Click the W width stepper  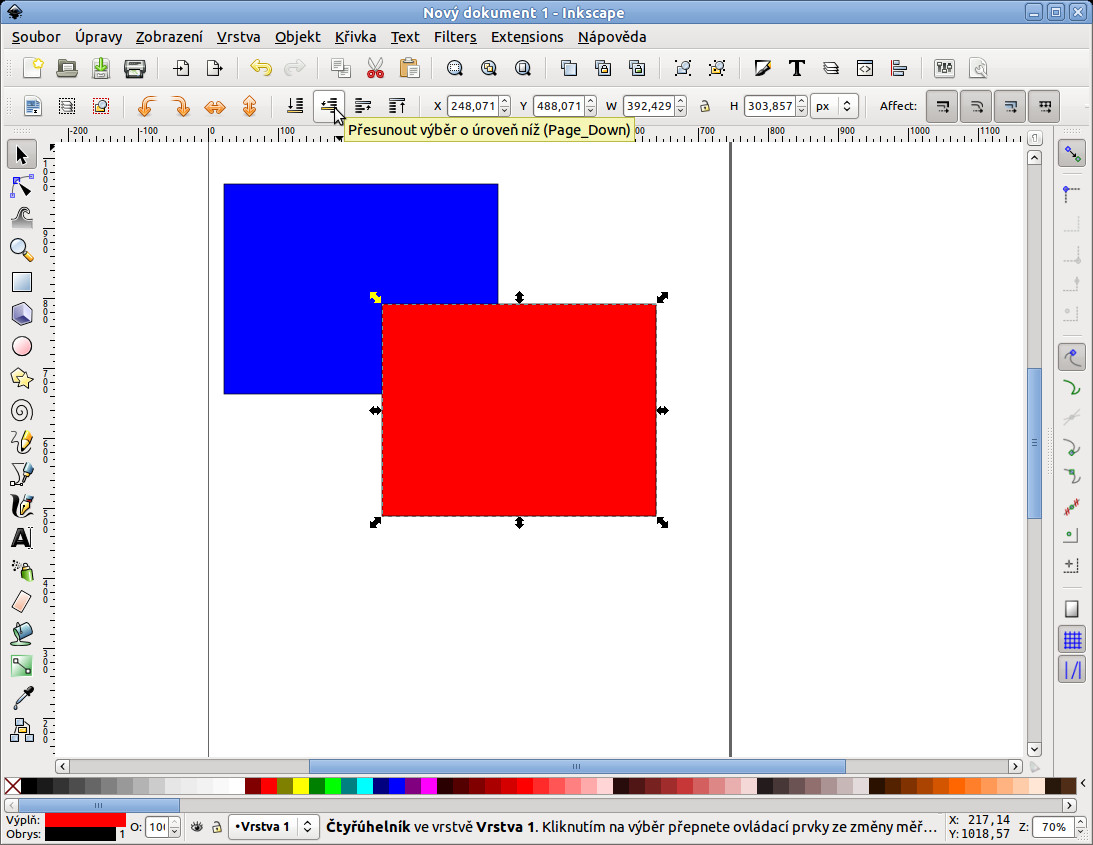[680, 106]
